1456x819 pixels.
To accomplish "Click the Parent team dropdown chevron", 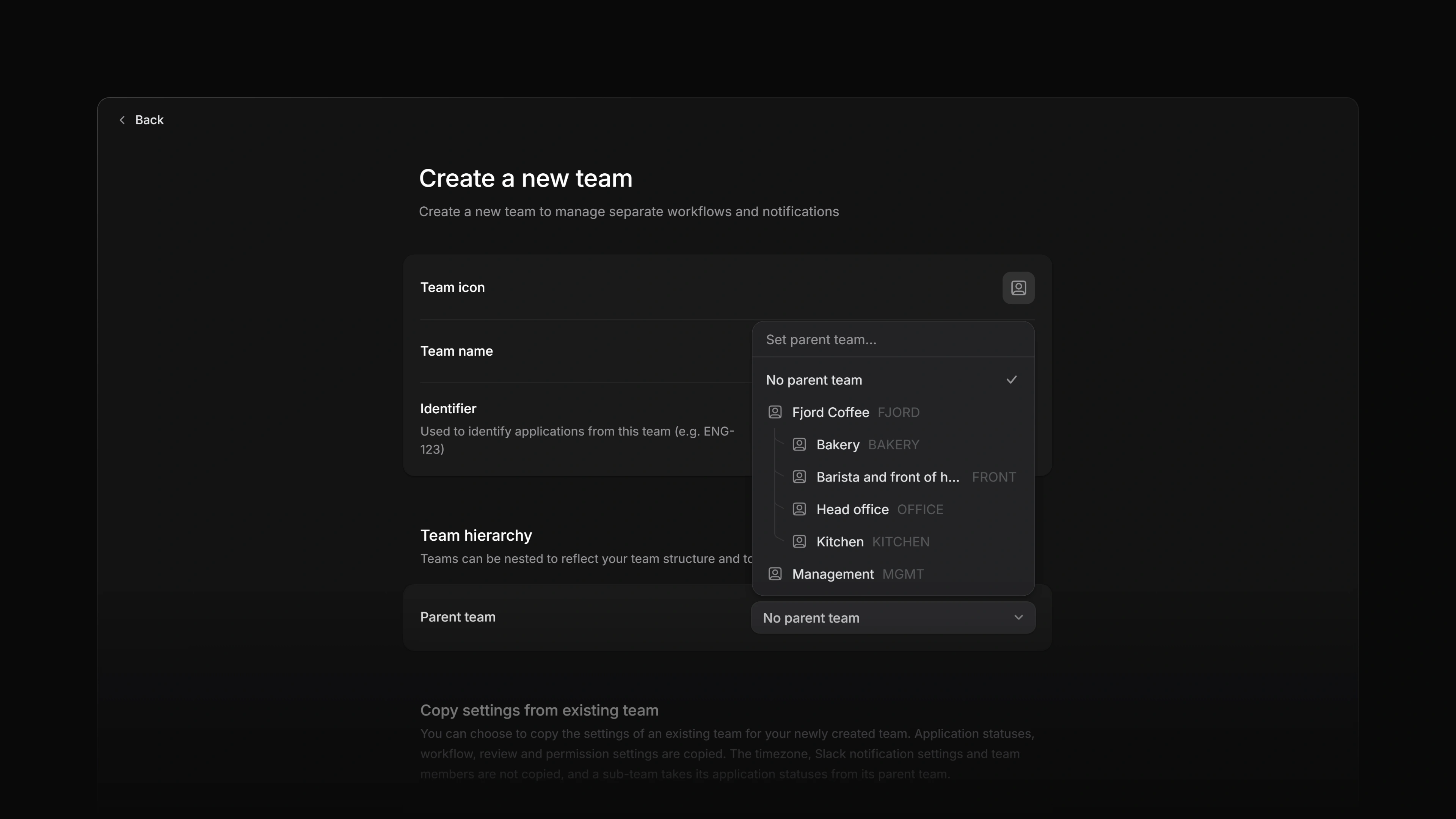I will click(1018, 617).
